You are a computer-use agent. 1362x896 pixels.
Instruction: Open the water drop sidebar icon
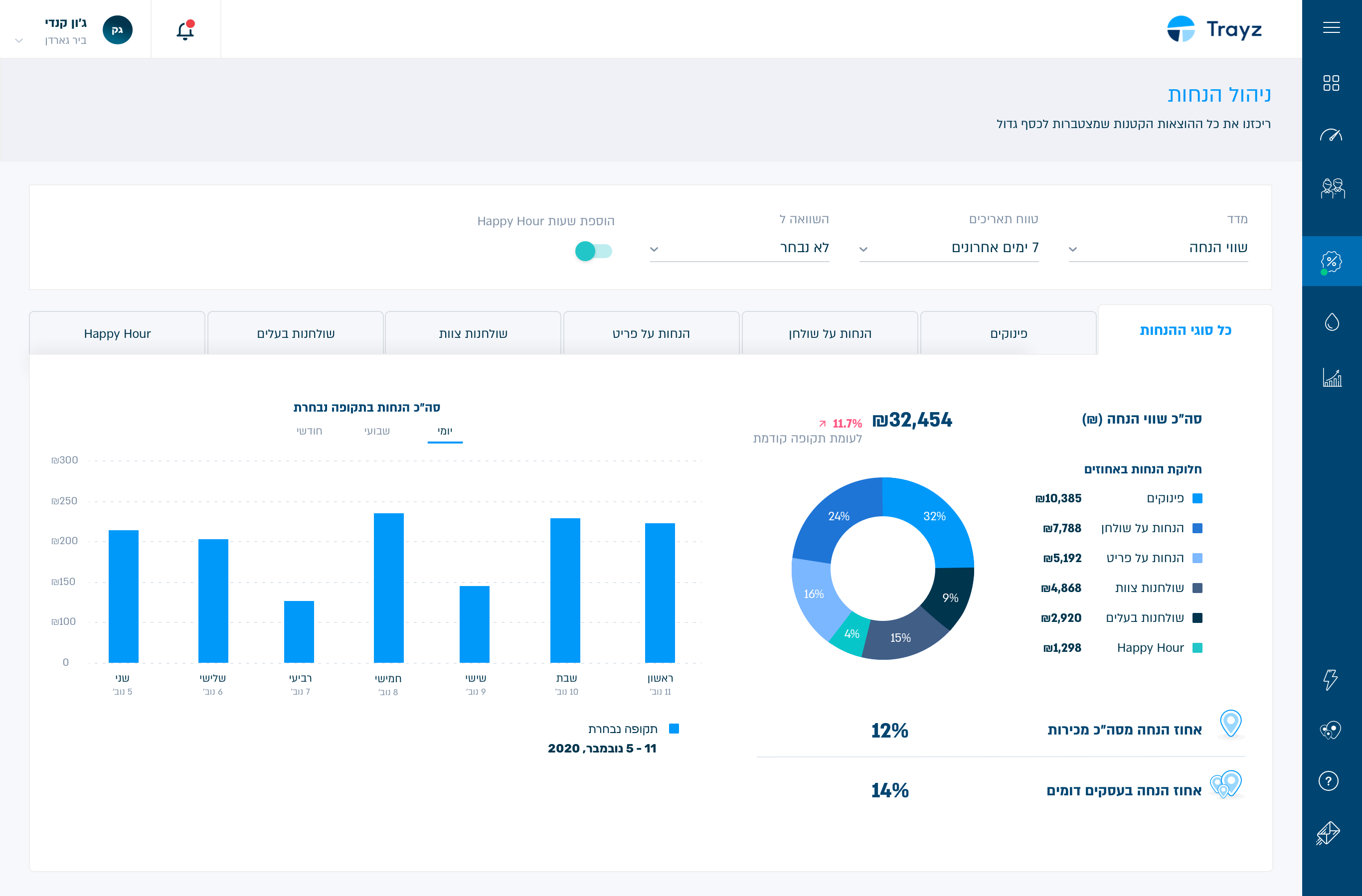[1332, 322]
